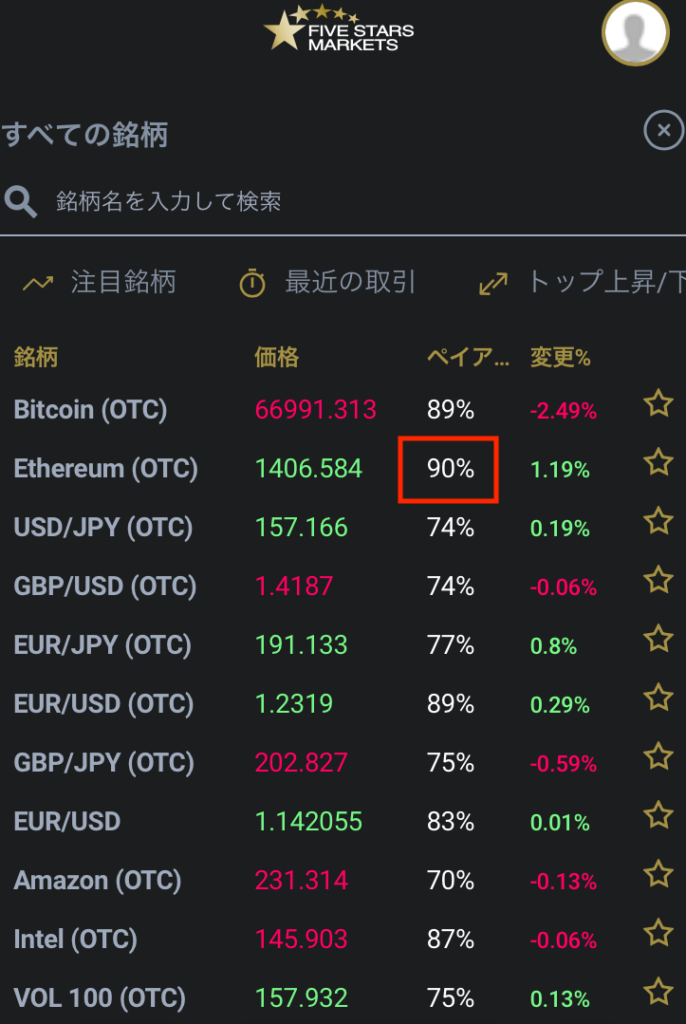Screen dimensions: 686x1024
Task: Focus the 銘柄名を入力して検索 search field
Action: click(343, 201)
